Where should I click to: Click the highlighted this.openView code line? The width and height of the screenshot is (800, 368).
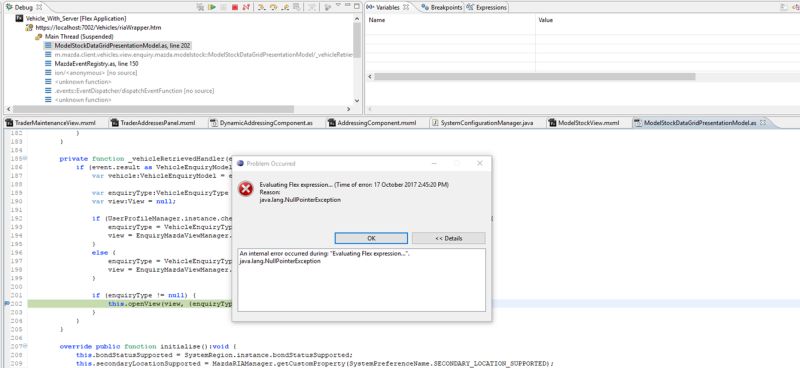tap(170, 304)
